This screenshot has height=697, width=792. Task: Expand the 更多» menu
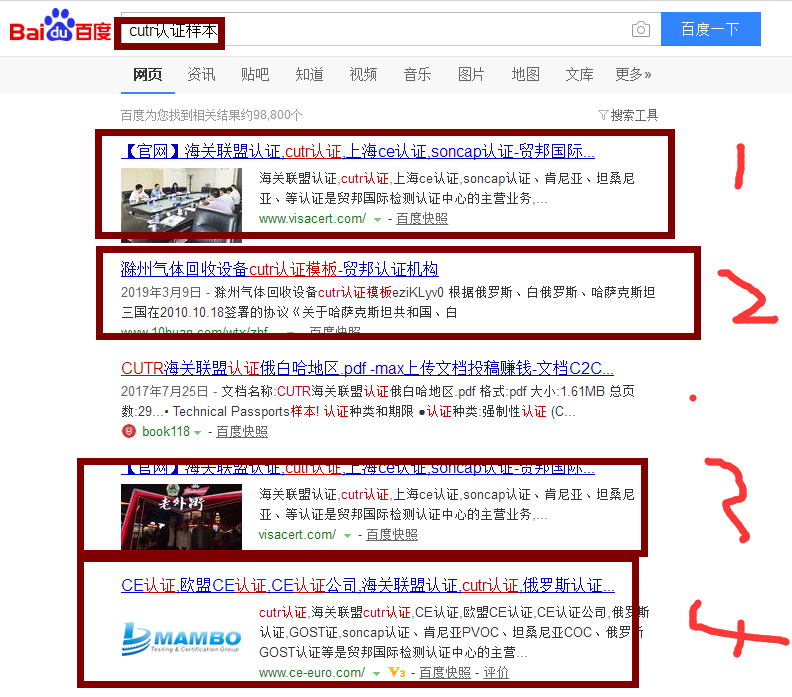point(633,75)
